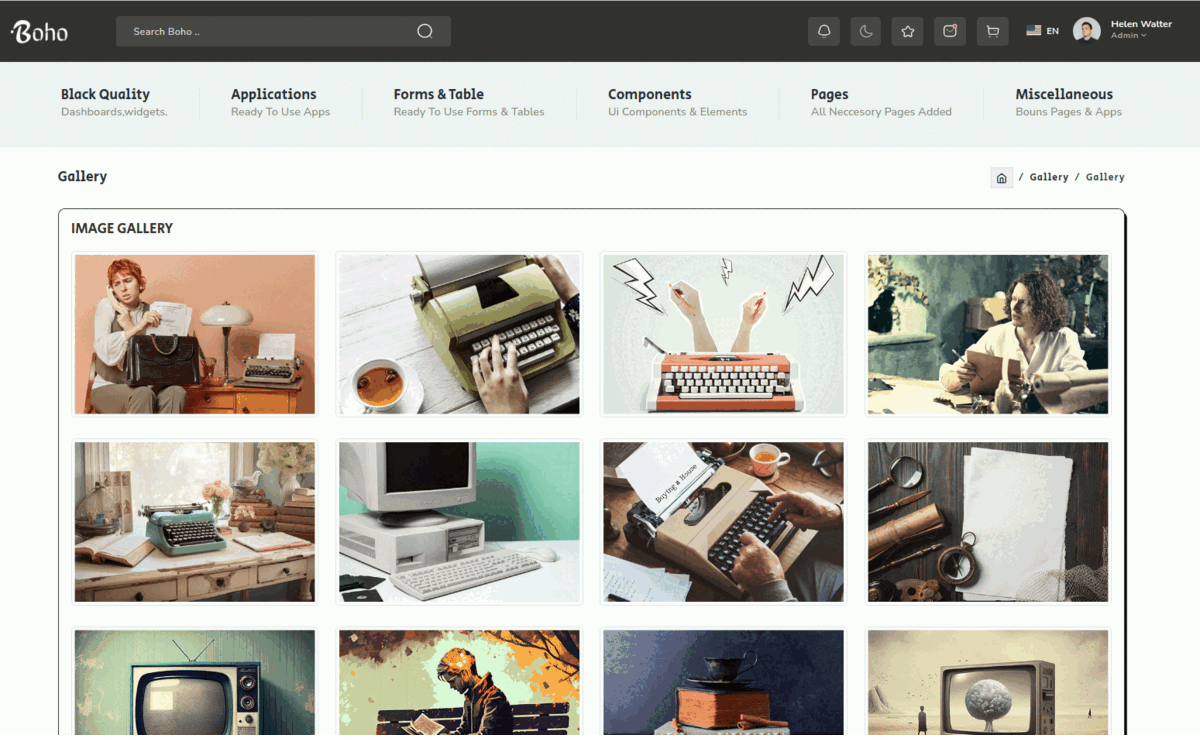Select the Pages menu item
Image resolution: width=1200 pixels, height=740 pixels.
coord(829,94)
